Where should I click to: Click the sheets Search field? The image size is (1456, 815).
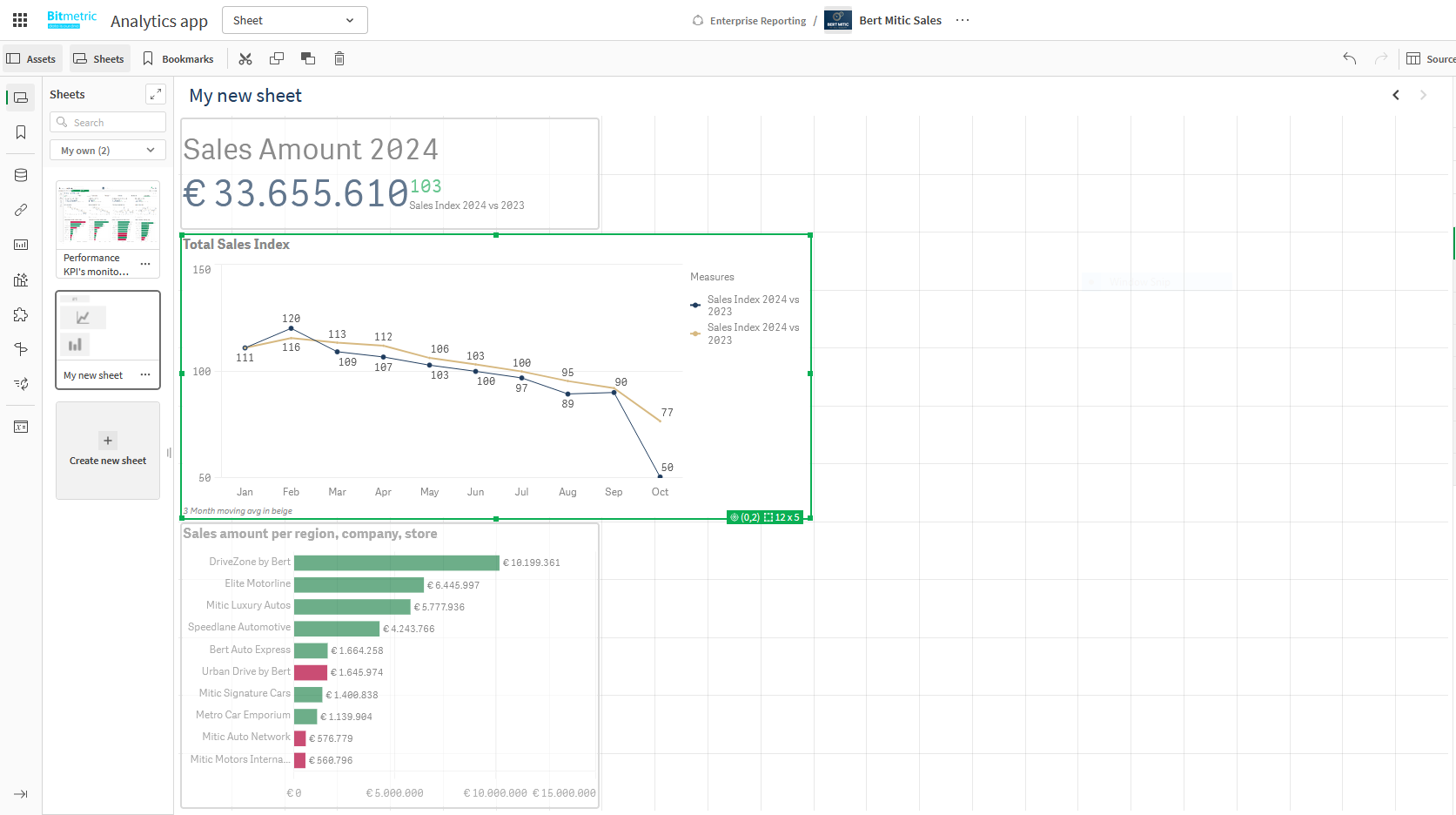pos(108,122)
